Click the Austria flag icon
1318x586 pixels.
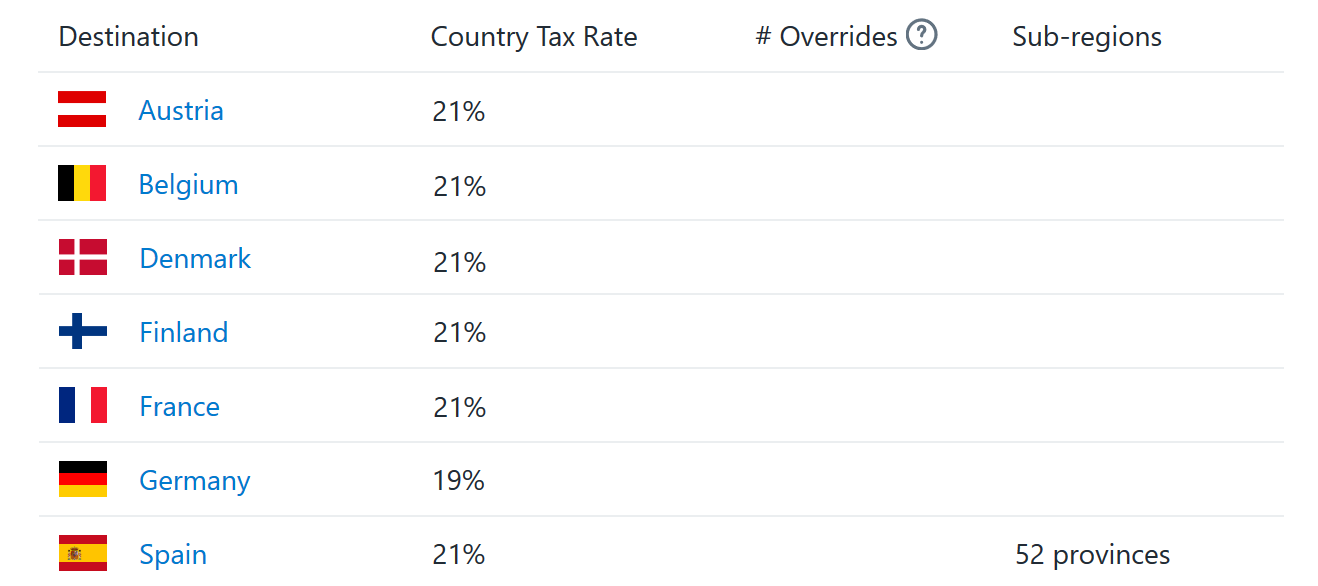point(82,109)
